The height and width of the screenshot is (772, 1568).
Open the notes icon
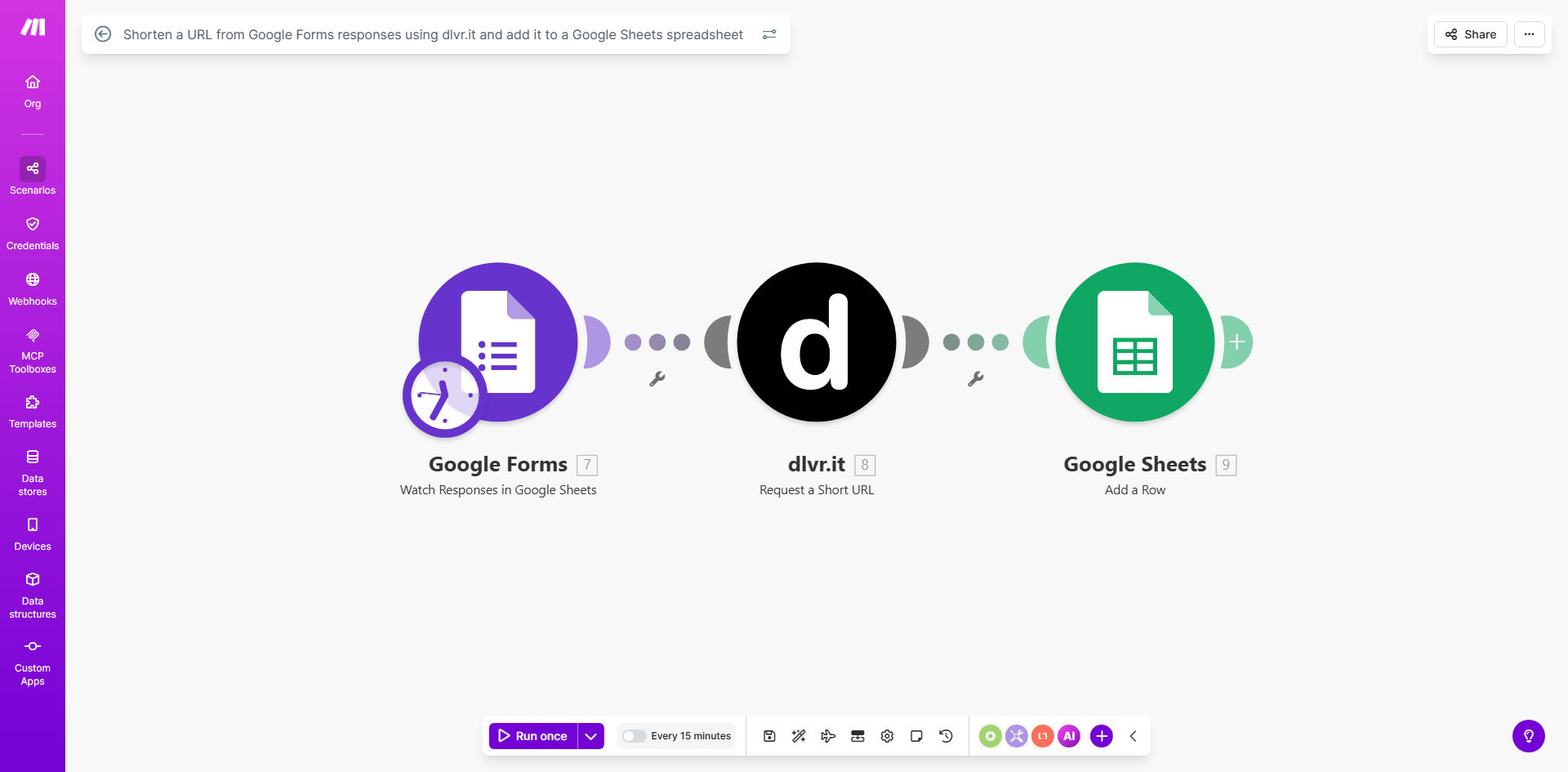(x=916, y=736)
